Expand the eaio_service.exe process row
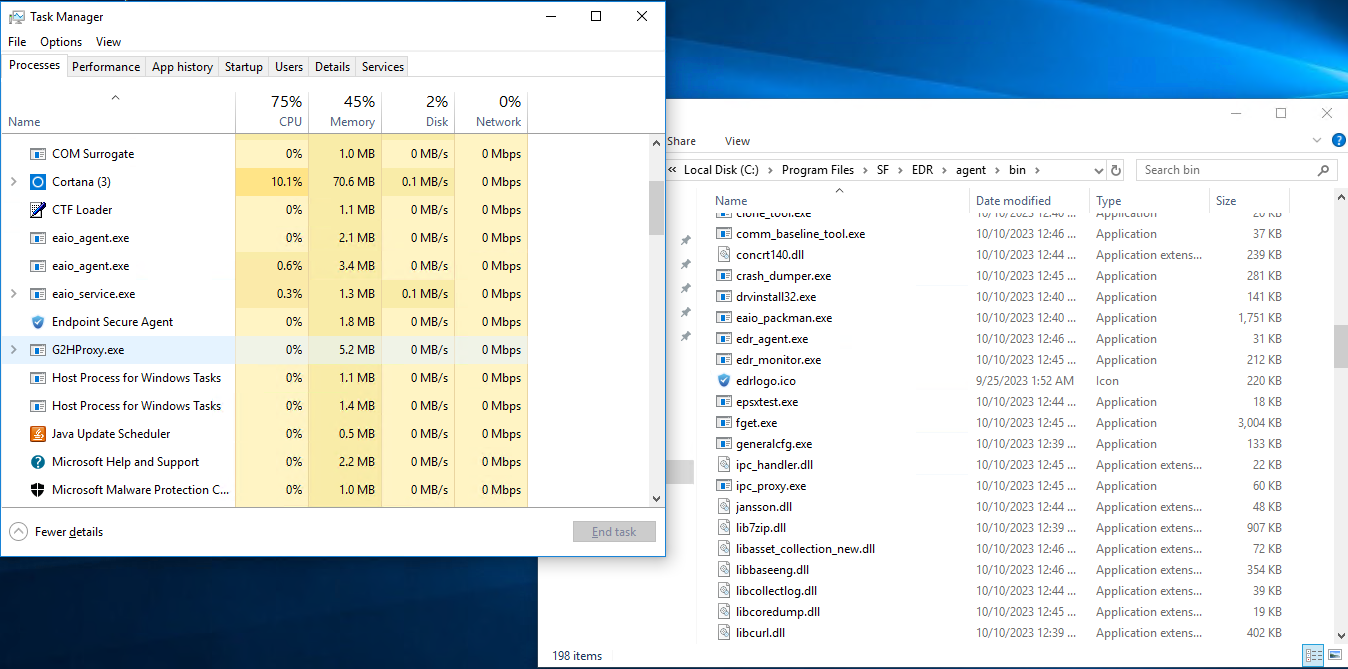Screen dimensions: 1348x669 tap(13, 294)
